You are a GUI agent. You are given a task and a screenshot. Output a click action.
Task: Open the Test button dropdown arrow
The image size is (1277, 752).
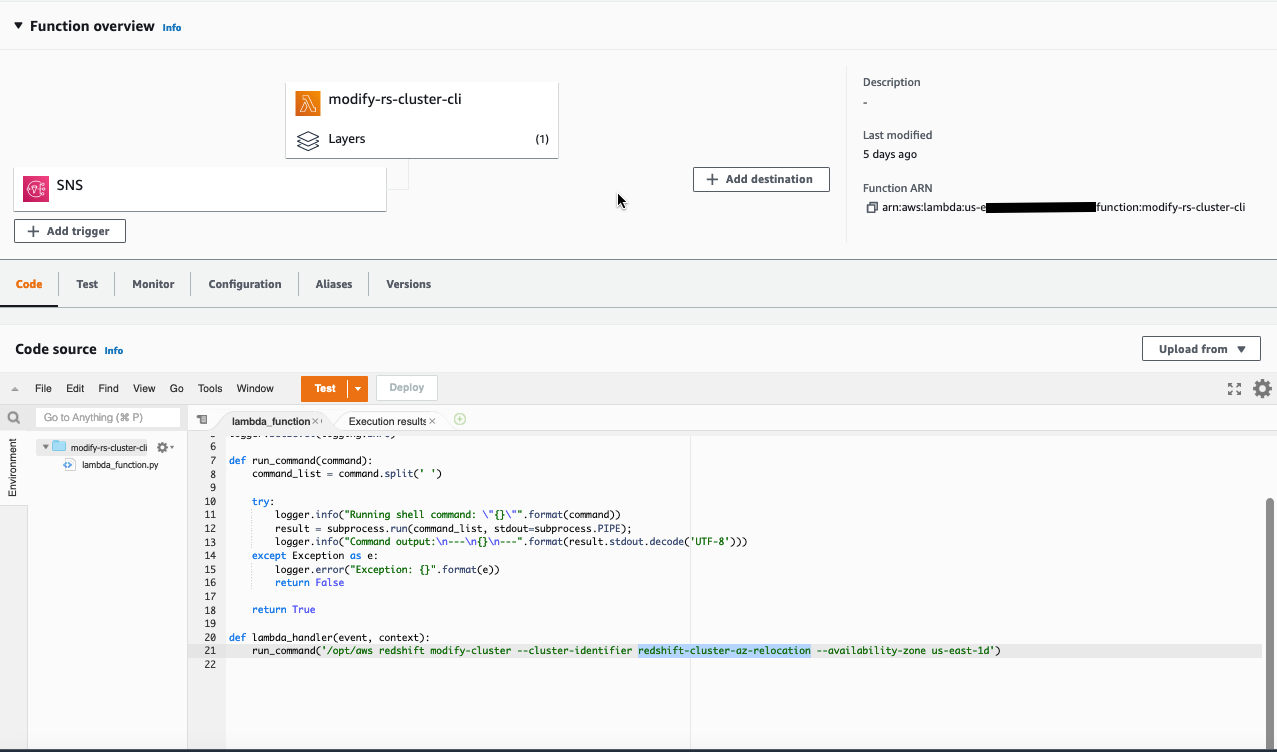coord(358,388)
